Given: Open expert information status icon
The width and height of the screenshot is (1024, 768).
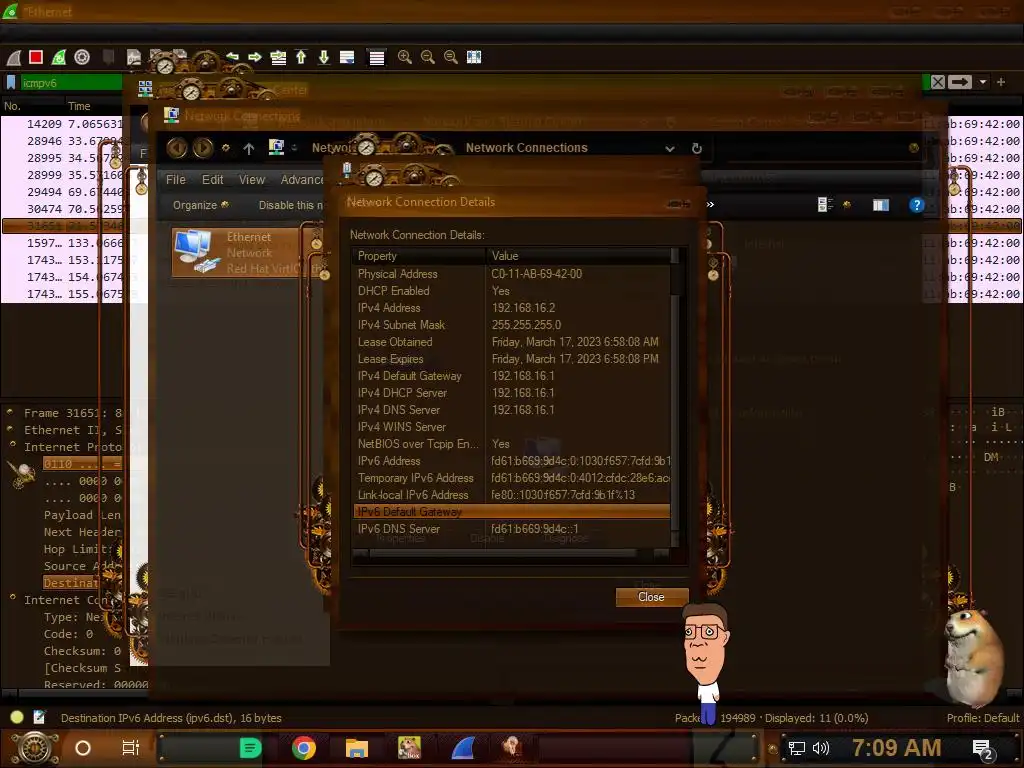Looking at the screenshot, I should point(17,718).
